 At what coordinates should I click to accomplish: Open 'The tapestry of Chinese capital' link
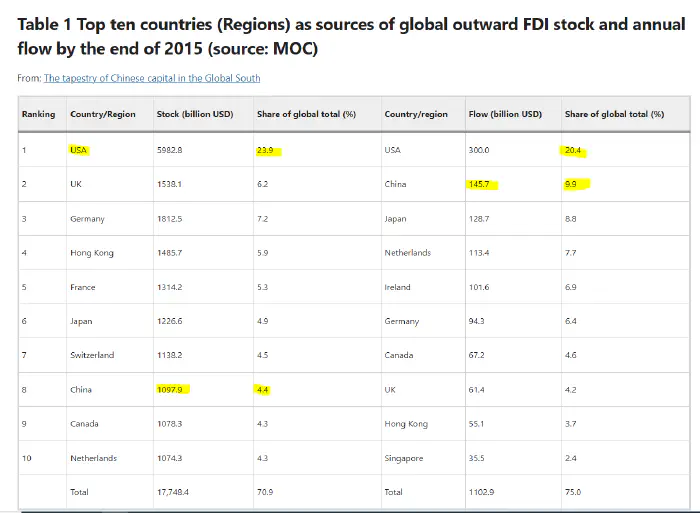151,78
